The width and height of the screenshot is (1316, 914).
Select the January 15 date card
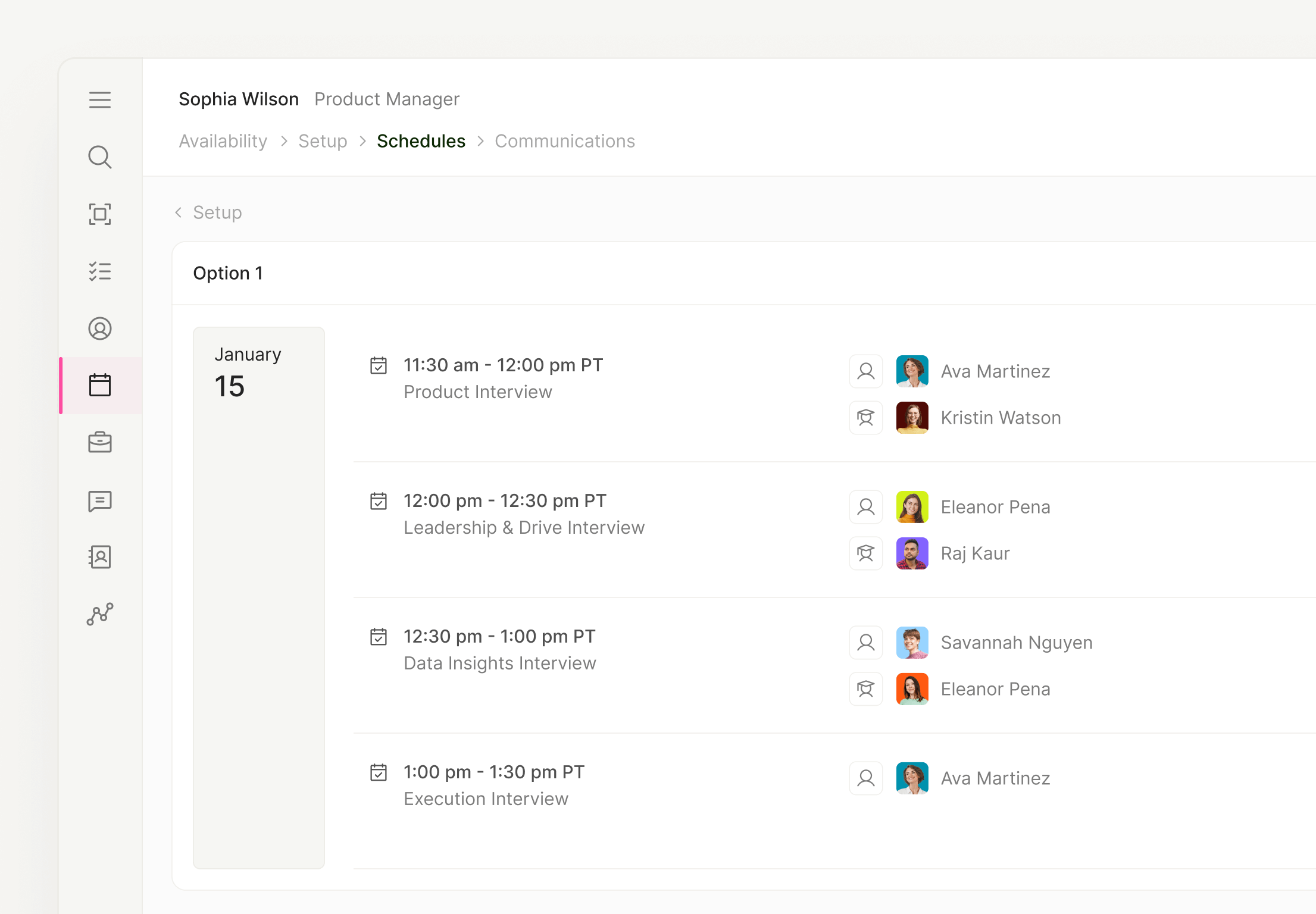click(259, 597)
